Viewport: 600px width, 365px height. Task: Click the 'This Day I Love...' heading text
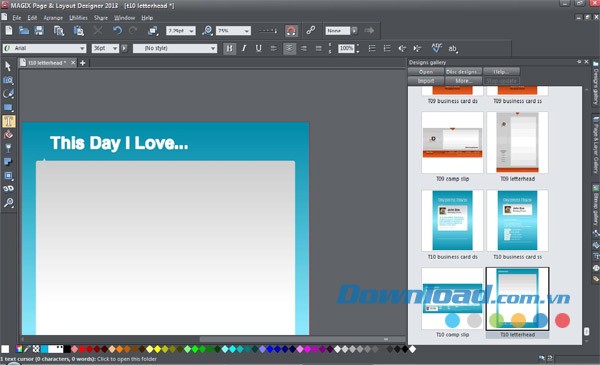tap(119, 143)
